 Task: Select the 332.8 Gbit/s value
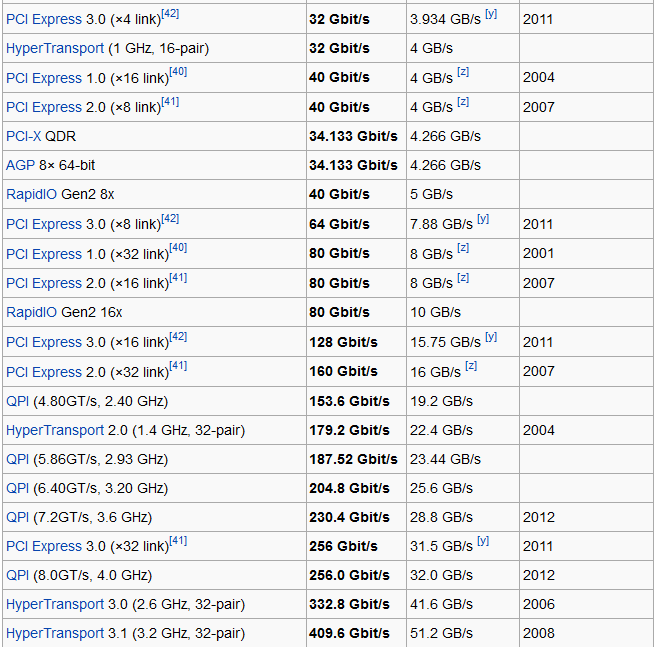pyautogui.click(x=349, y=604)
